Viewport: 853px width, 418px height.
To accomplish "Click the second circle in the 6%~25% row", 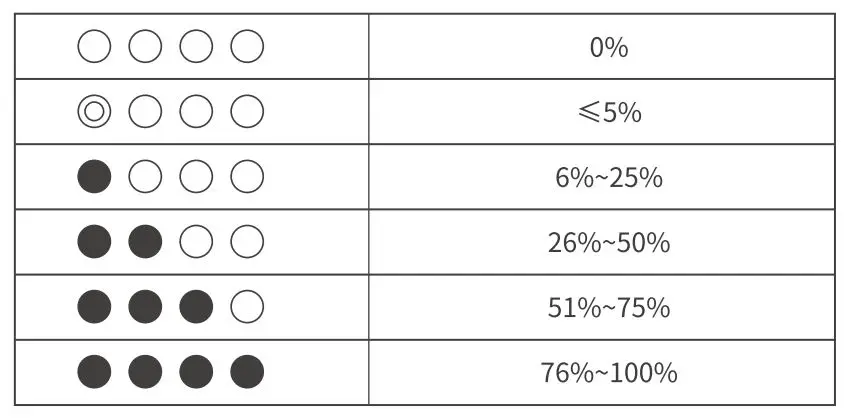I will pyautogui.click(x=145, y=177).
